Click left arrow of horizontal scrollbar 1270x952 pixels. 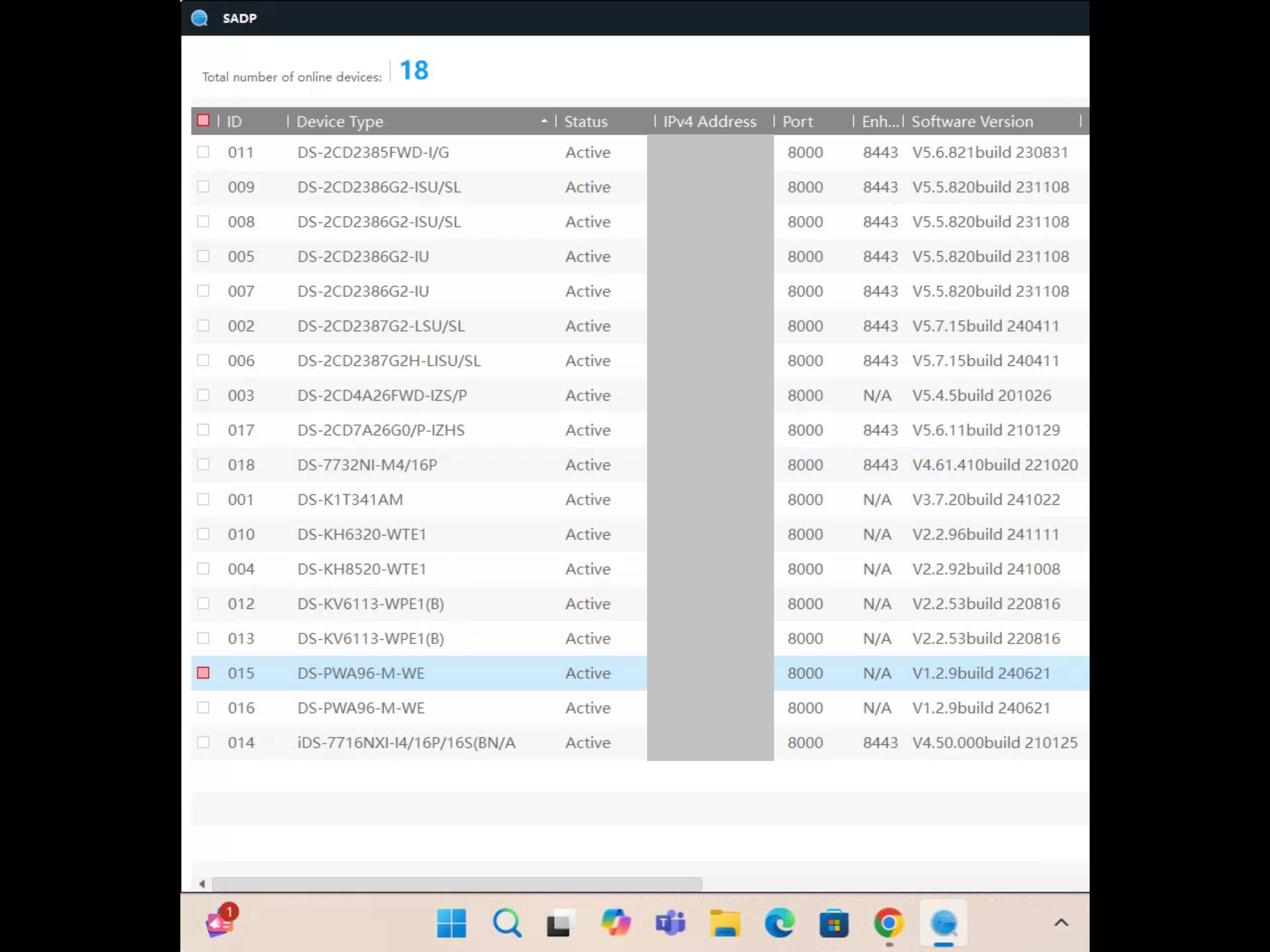click(202, 884)
